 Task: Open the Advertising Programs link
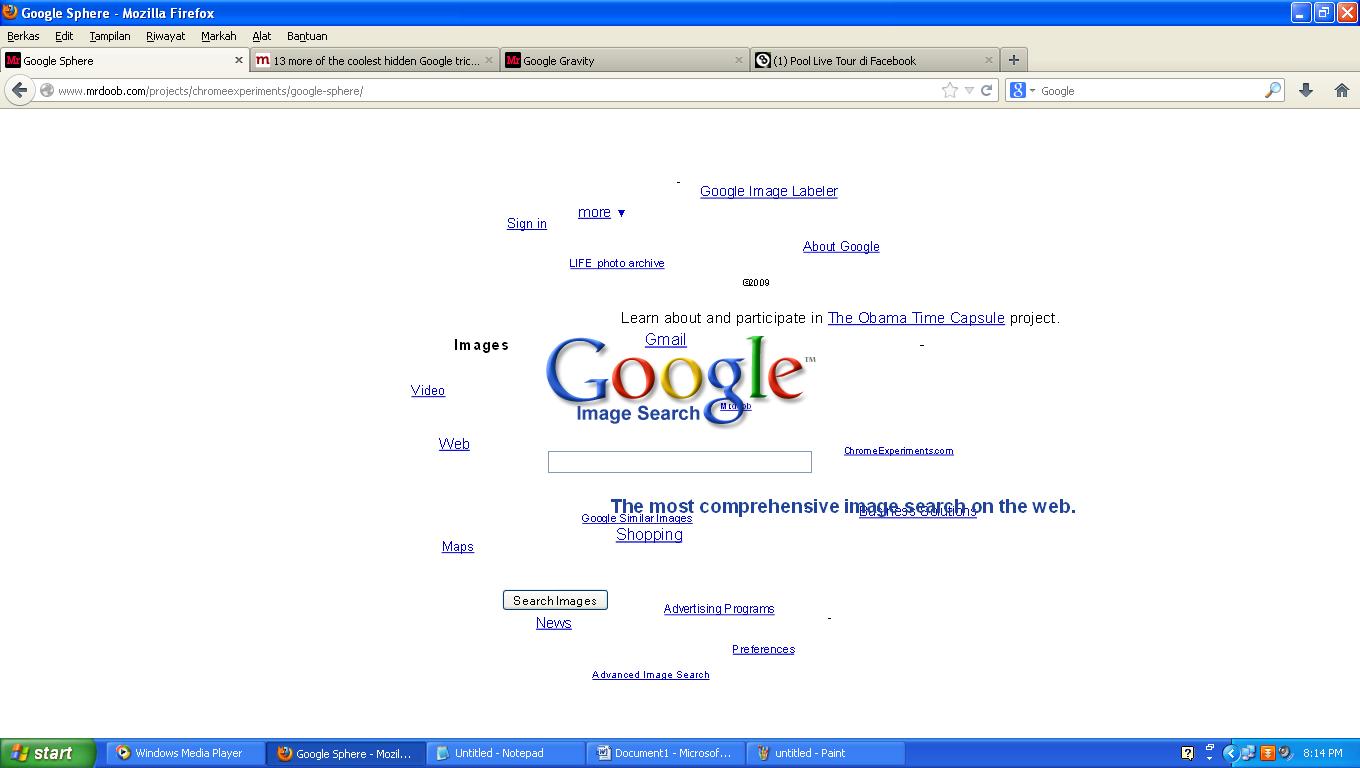tap(719, 608)
